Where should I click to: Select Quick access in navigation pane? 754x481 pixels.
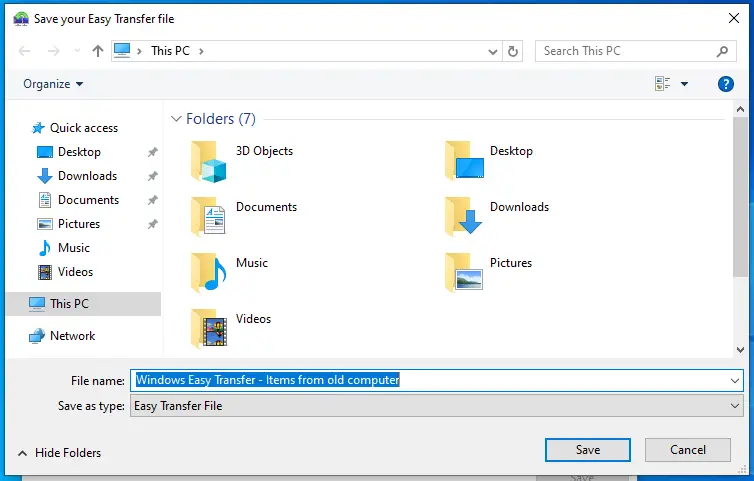point(75,128)
